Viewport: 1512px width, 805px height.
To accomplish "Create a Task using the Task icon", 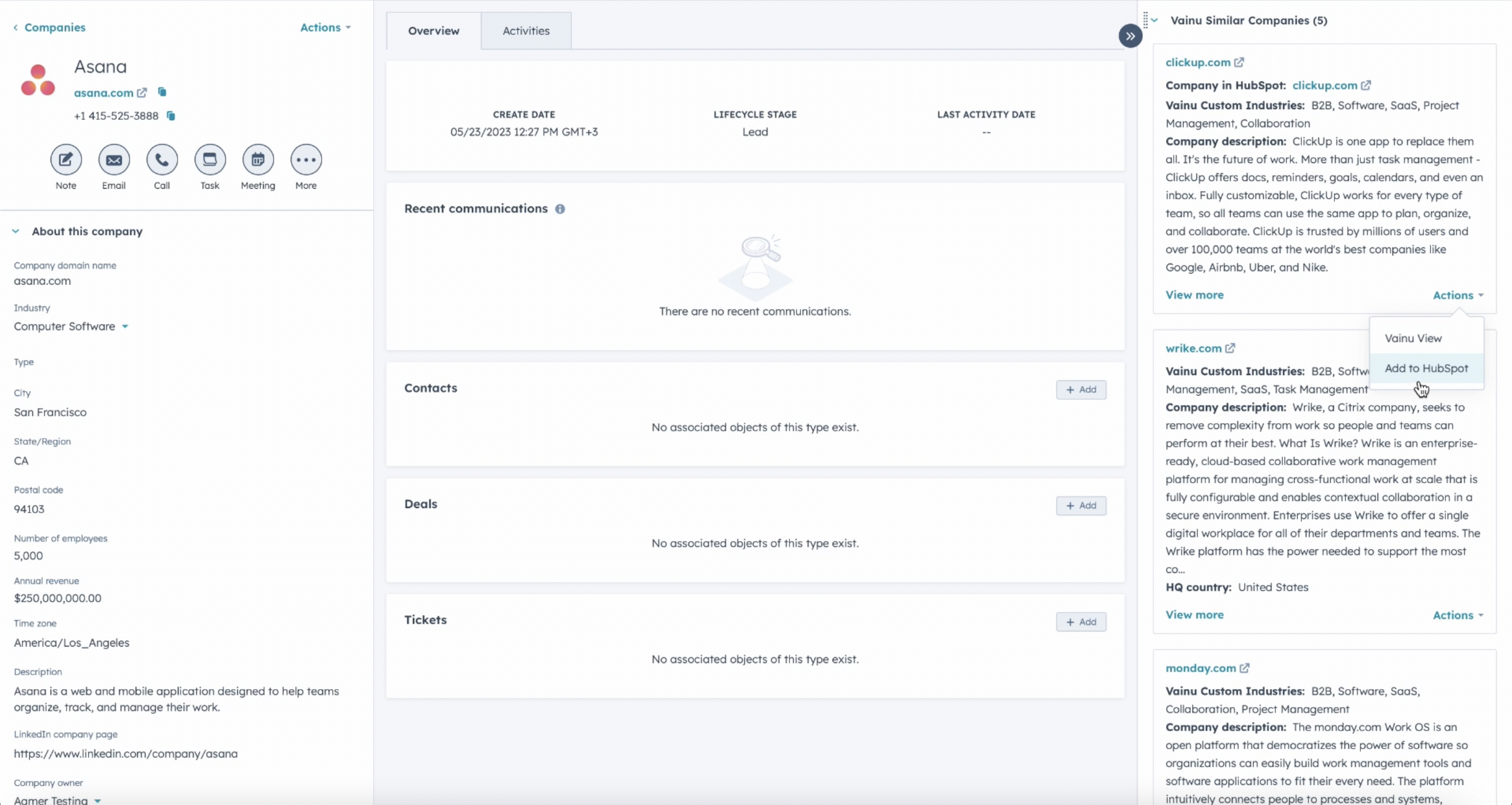I will tap(210, 160).
